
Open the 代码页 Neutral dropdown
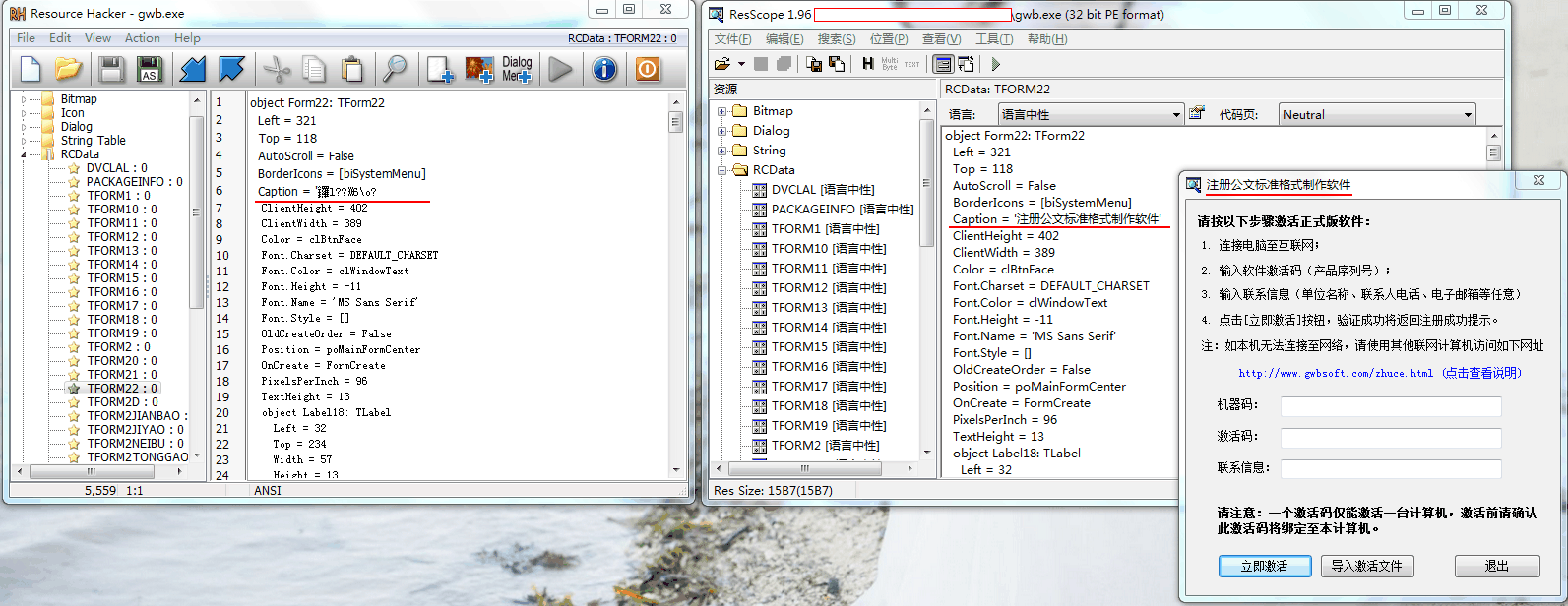pyautogui.click(x=1377, y=114)
